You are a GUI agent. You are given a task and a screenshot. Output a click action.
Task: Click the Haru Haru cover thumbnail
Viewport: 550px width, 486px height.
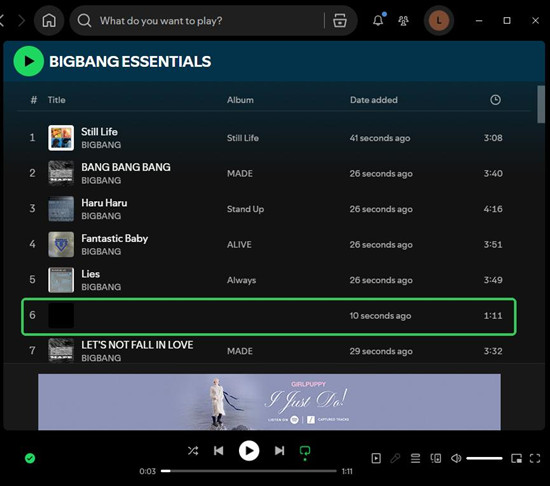[x=61, y=209]
